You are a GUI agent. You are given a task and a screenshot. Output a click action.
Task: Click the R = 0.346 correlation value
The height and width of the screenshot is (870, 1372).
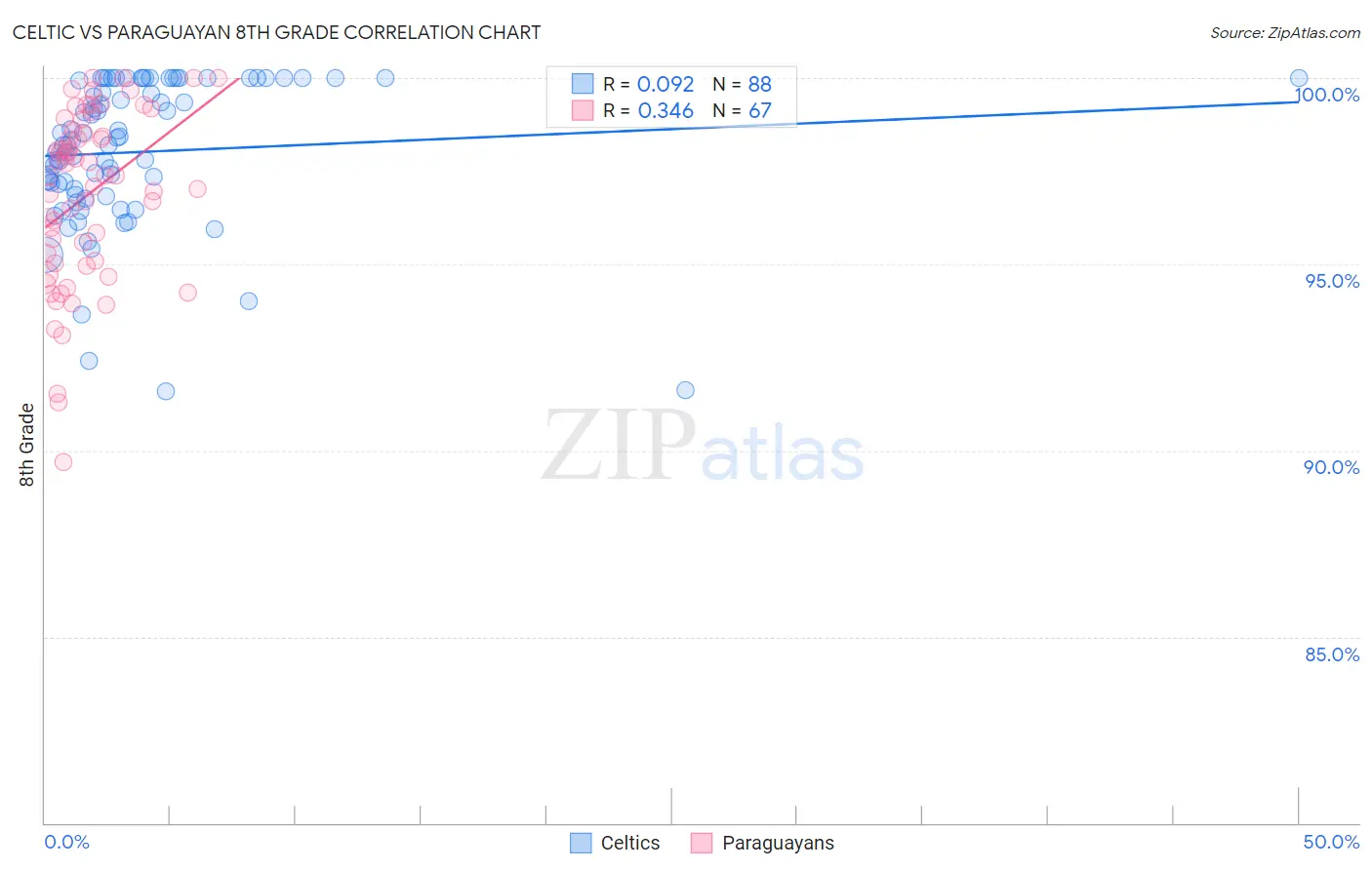648,110
